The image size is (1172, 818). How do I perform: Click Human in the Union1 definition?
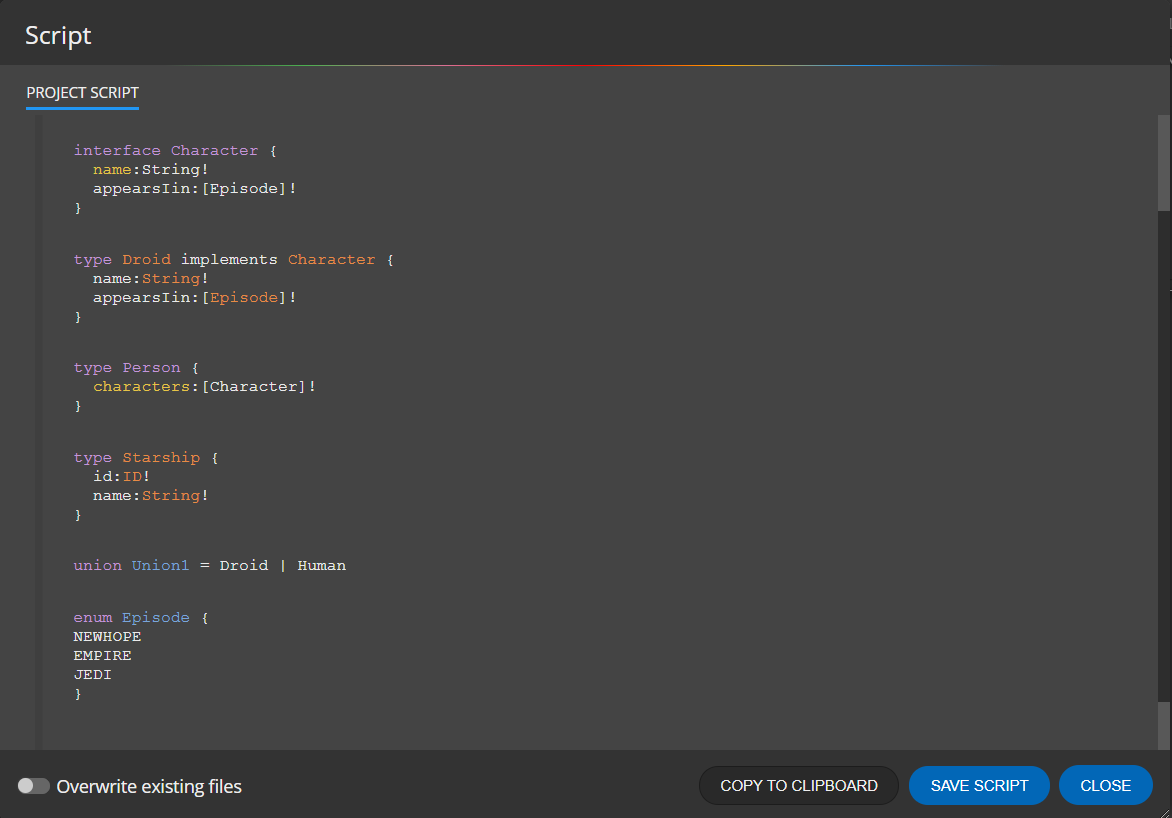321,565
